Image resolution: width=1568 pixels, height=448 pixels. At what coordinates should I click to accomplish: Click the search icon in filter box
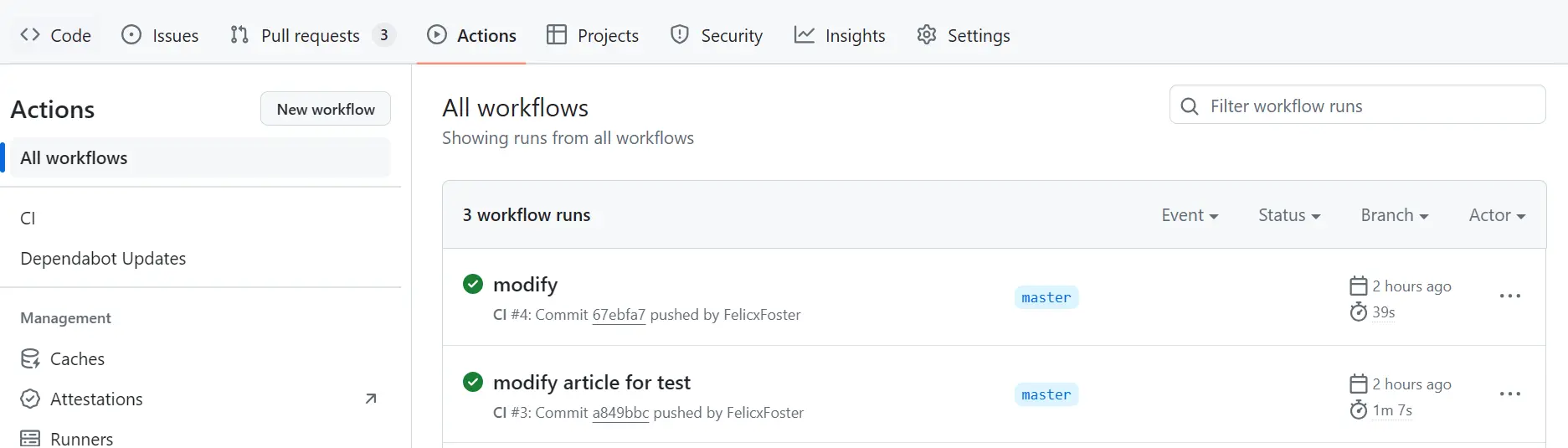tap(1189, 106)
